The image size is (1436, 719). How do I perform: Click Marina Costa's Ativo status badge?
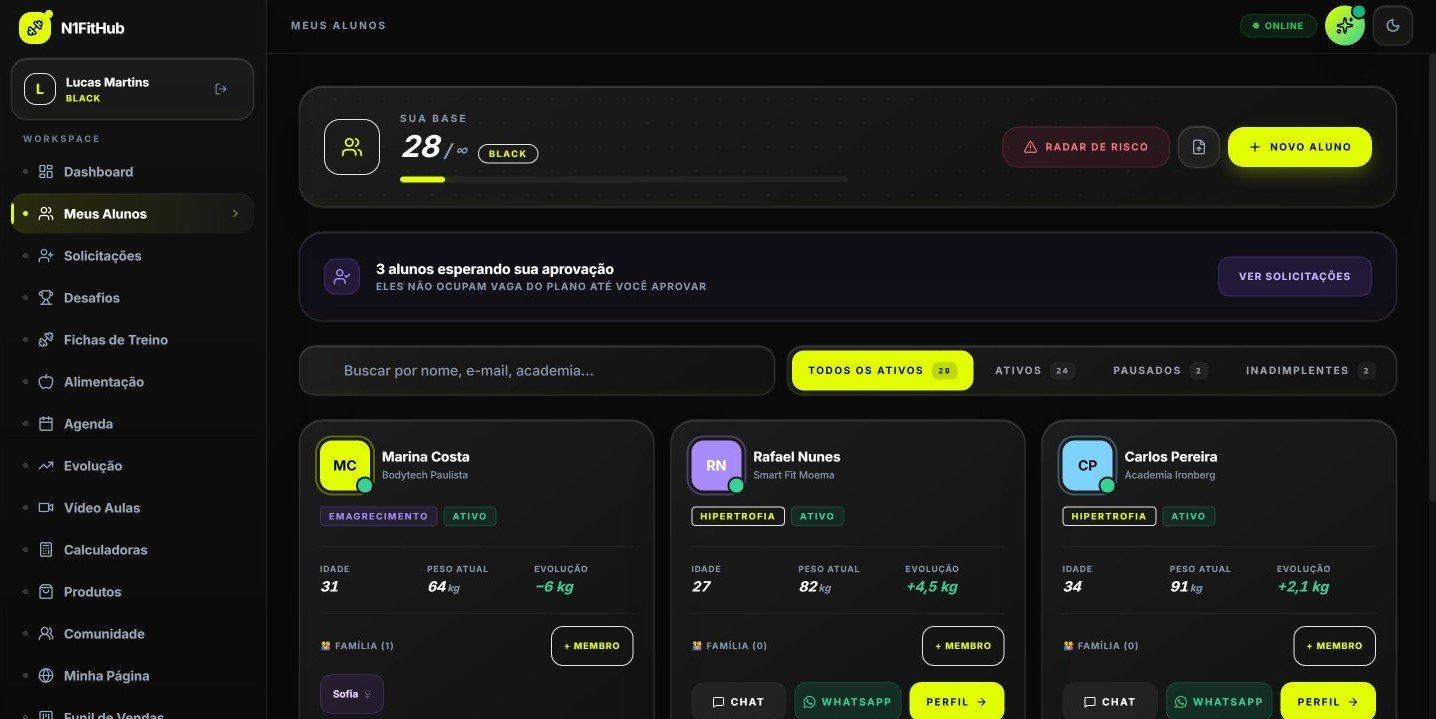coord(470,517)
